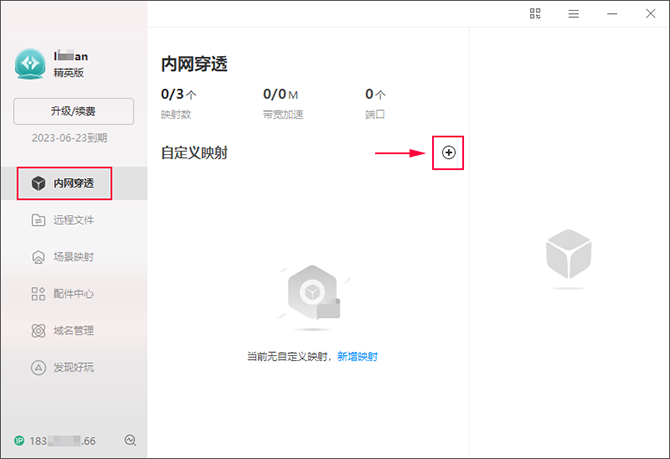Click the 场景映射 icon in sidebar

coord(38,257)
